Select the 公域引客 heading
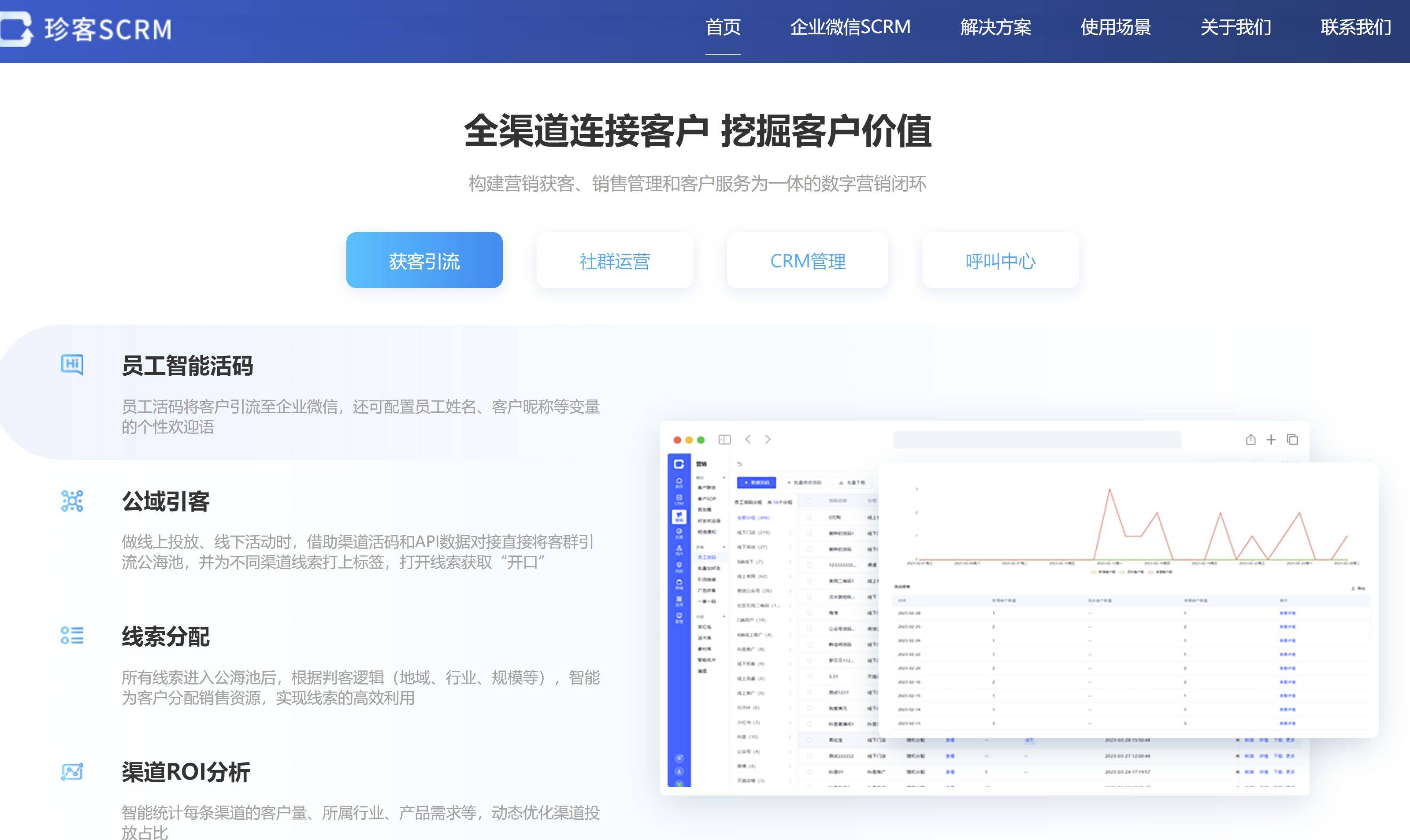This screenshot has height=840, width=1410. click(166, 502)
